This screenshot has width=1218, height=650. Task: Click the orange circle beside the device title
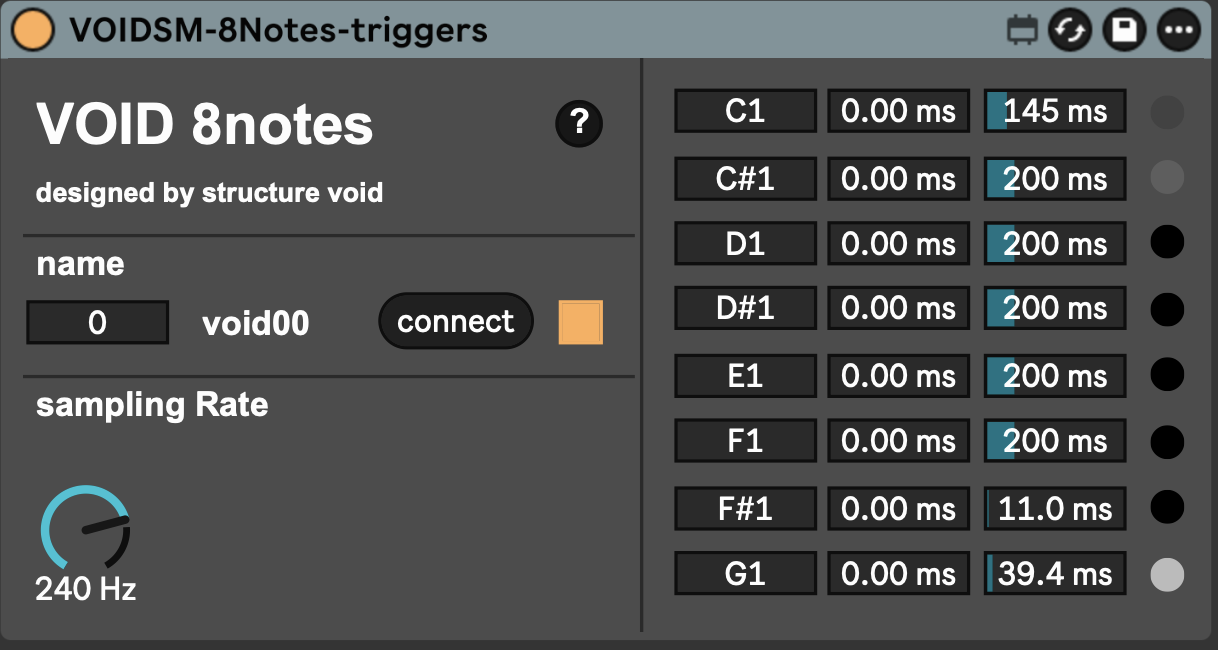[33, 30]
